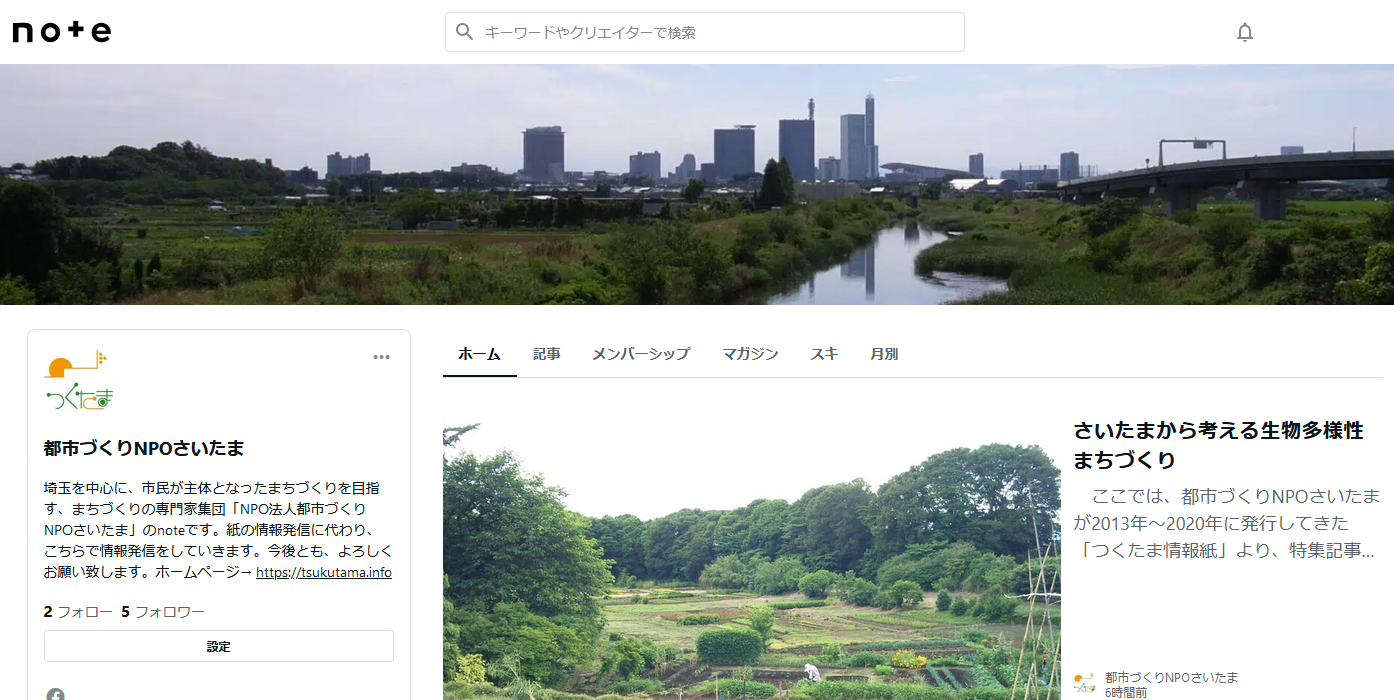
Task: Open the three-dot profile options menu
Action: [381, 357]
